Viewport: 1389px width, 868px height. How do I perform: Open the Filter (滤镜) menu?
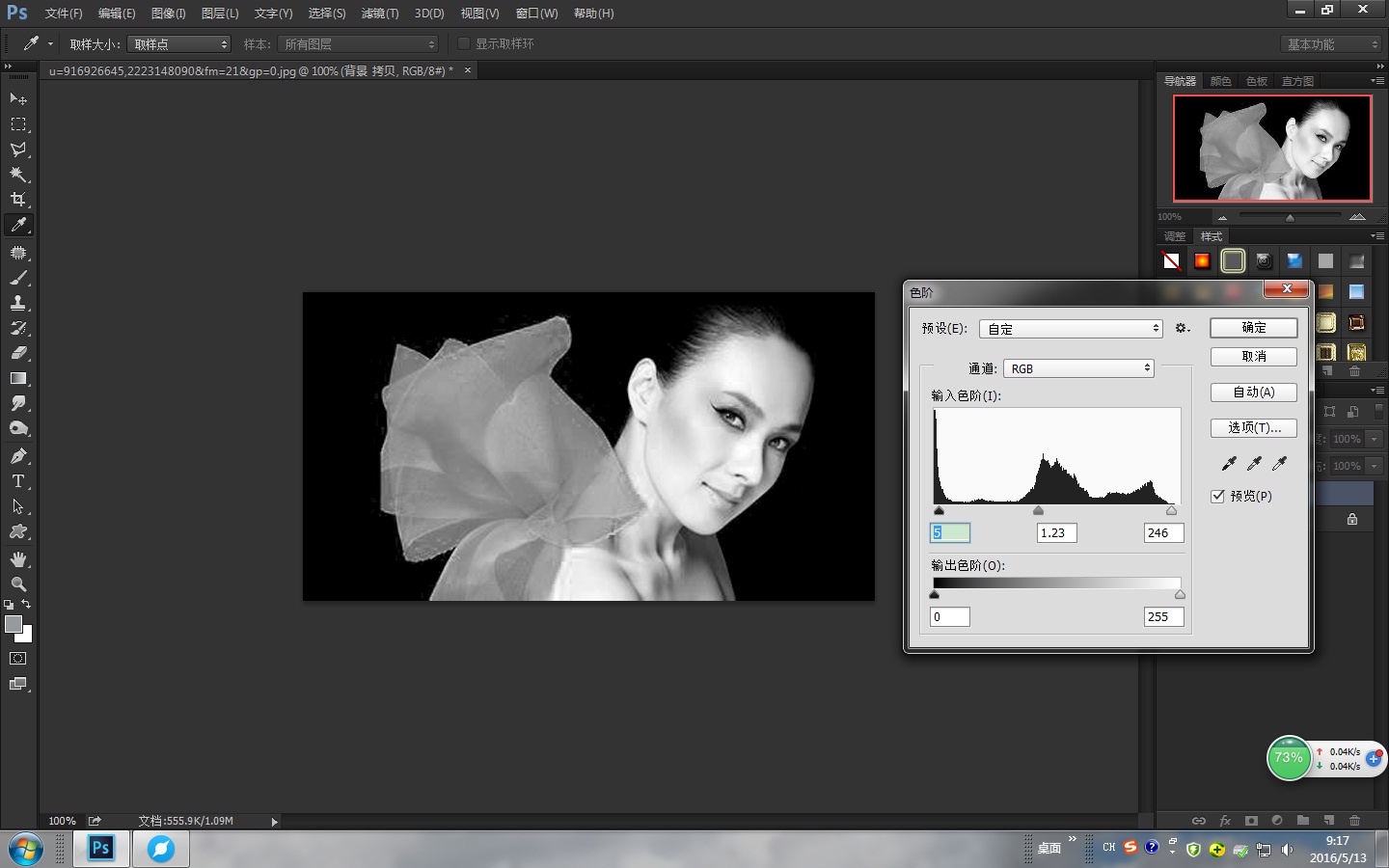pyautogui.click(x=379, y=14)
